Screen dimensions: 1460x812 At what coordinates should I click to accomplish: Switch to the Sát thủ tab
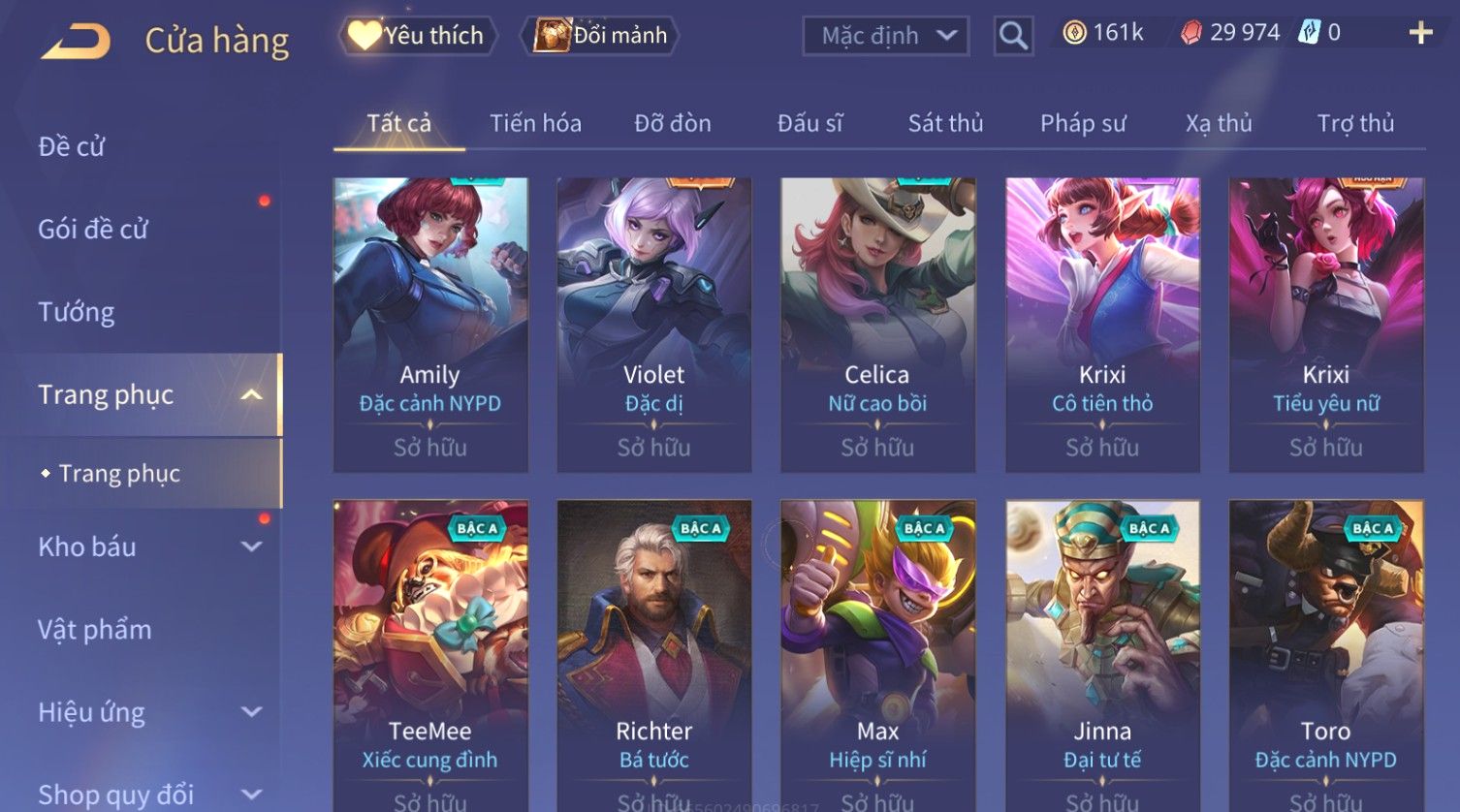[x=945, y=123]
